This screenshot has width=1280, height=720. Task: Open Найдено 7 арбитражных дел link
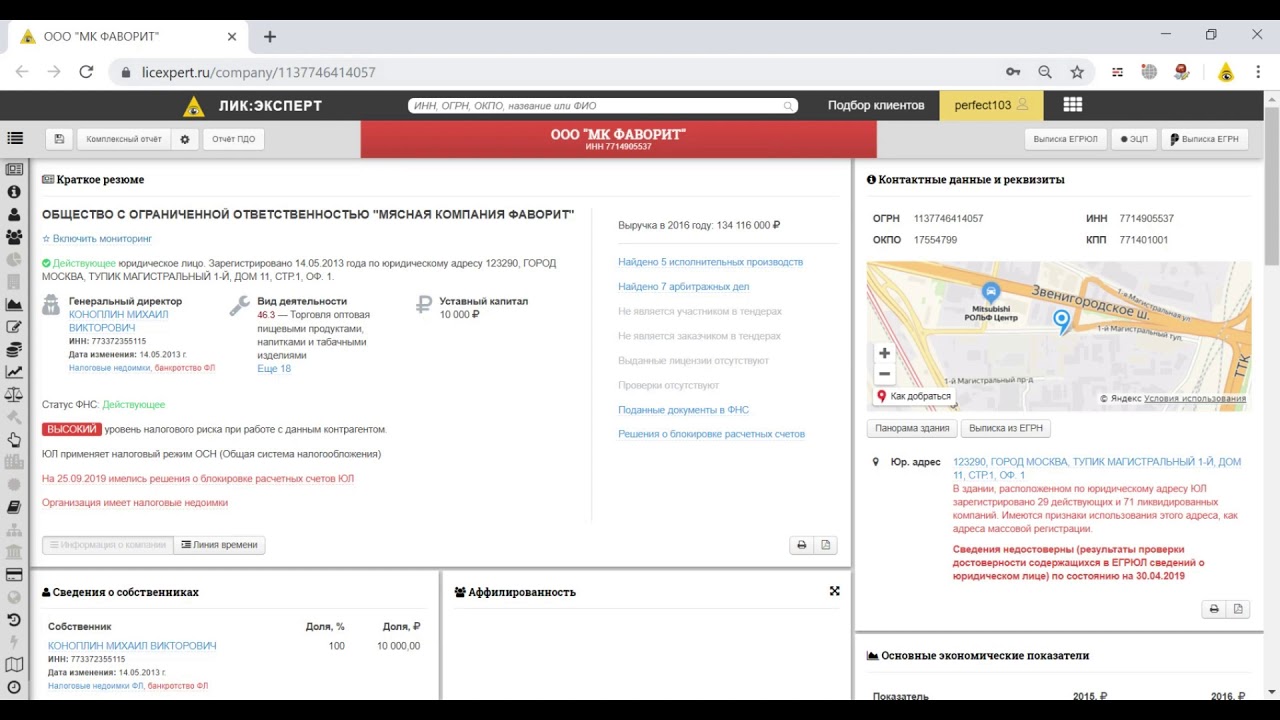683,287
